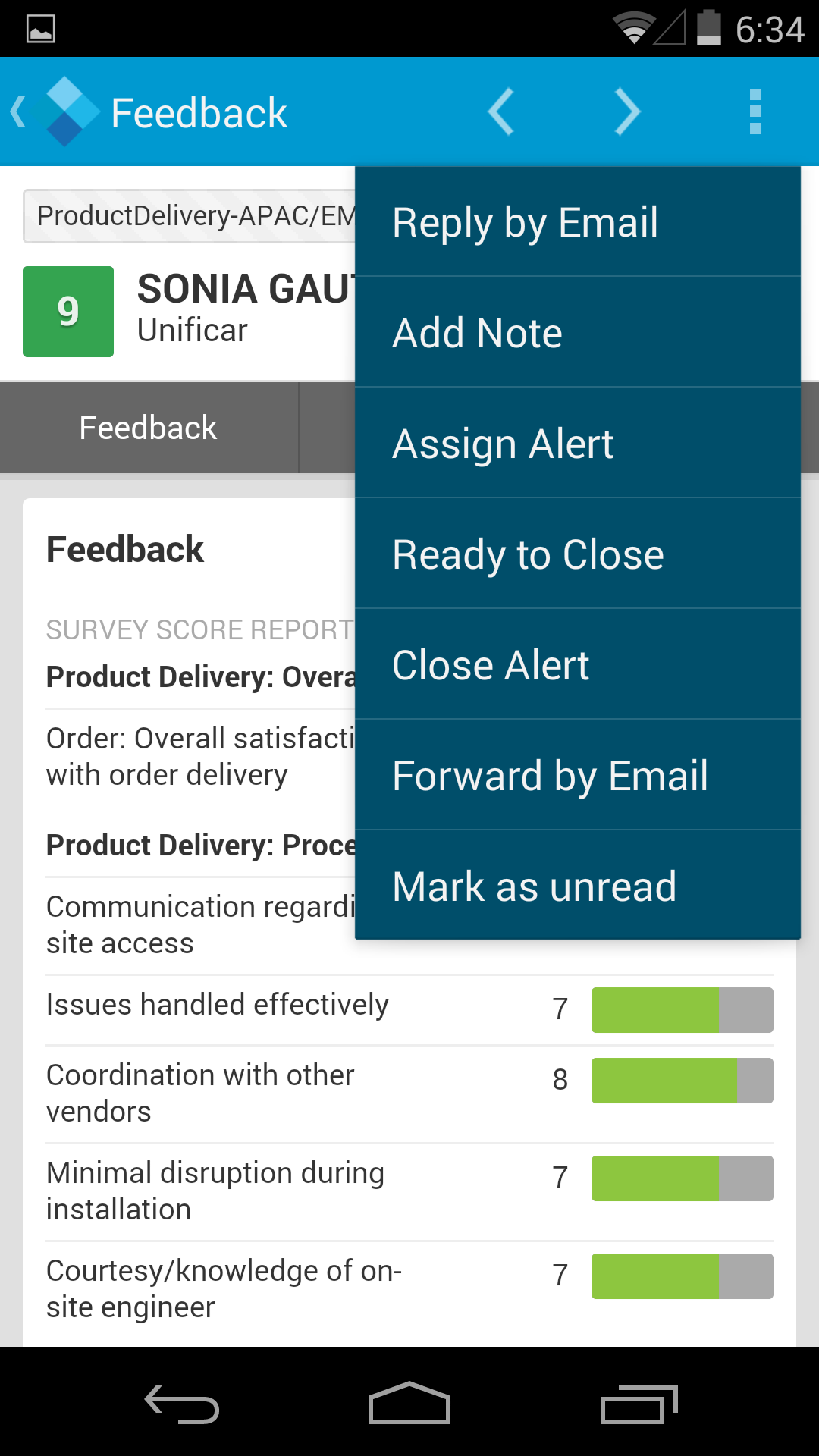Choose Ready to Close option
The height and width of the screenshot is (1456, 819).
pos(577,554)
